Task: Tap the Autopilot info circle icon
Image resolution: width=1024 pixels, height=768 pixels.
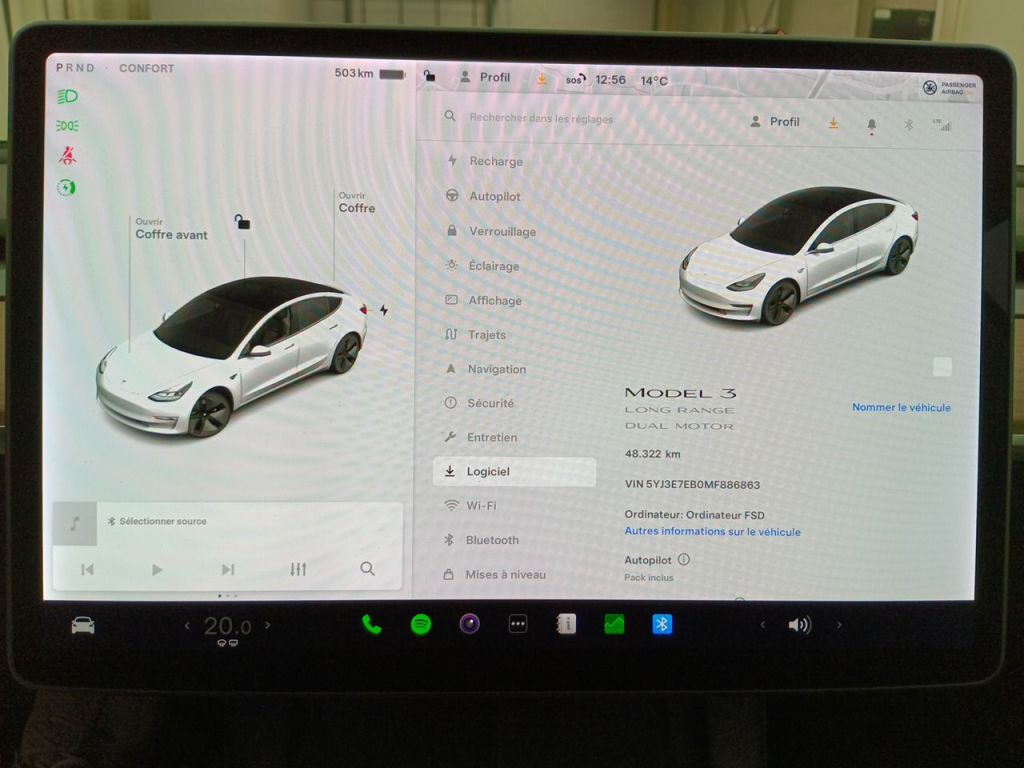Action: pos(684,559)
